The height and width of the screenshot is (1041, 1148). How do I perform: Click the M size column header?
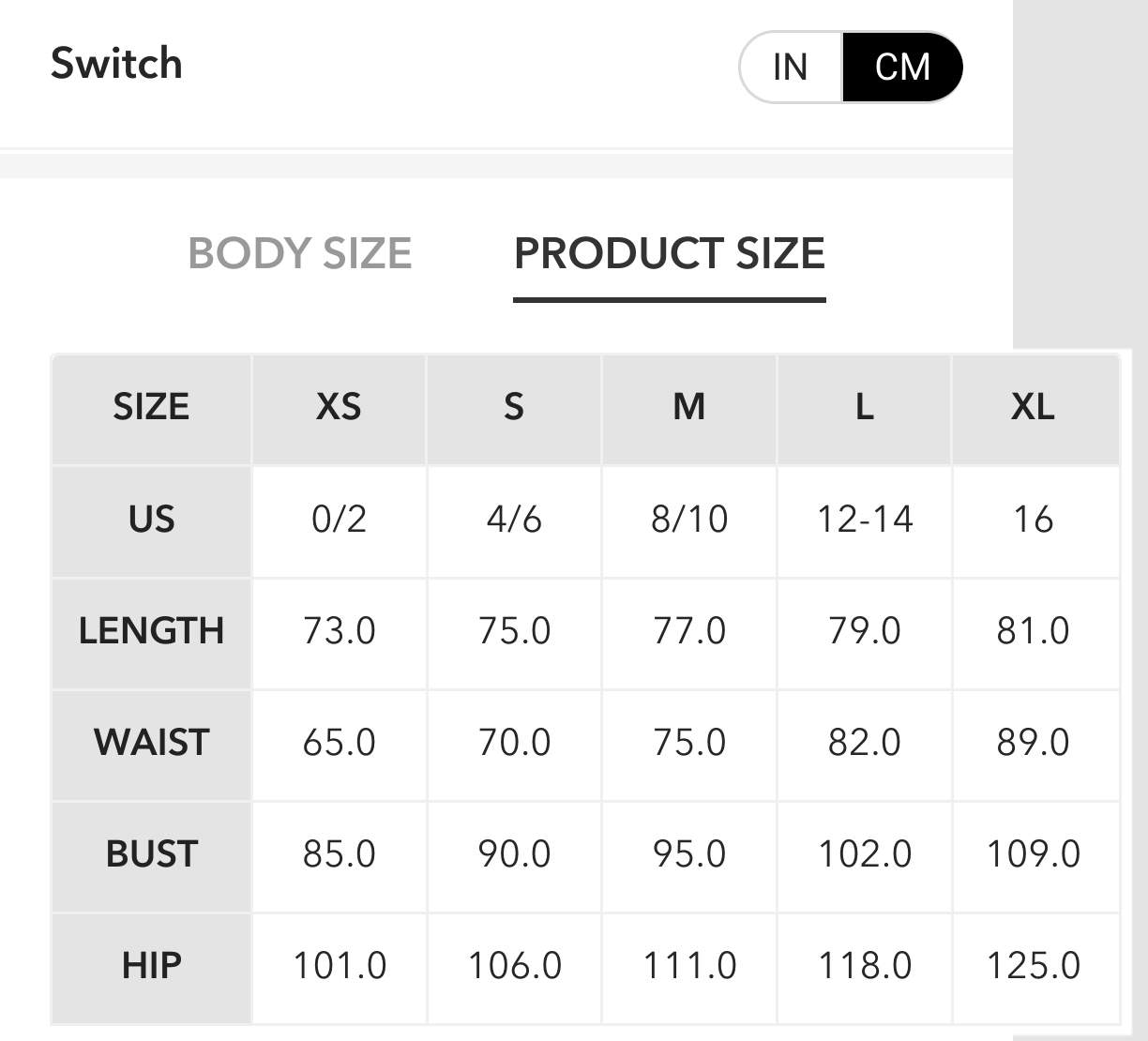(x=689, y=407)
